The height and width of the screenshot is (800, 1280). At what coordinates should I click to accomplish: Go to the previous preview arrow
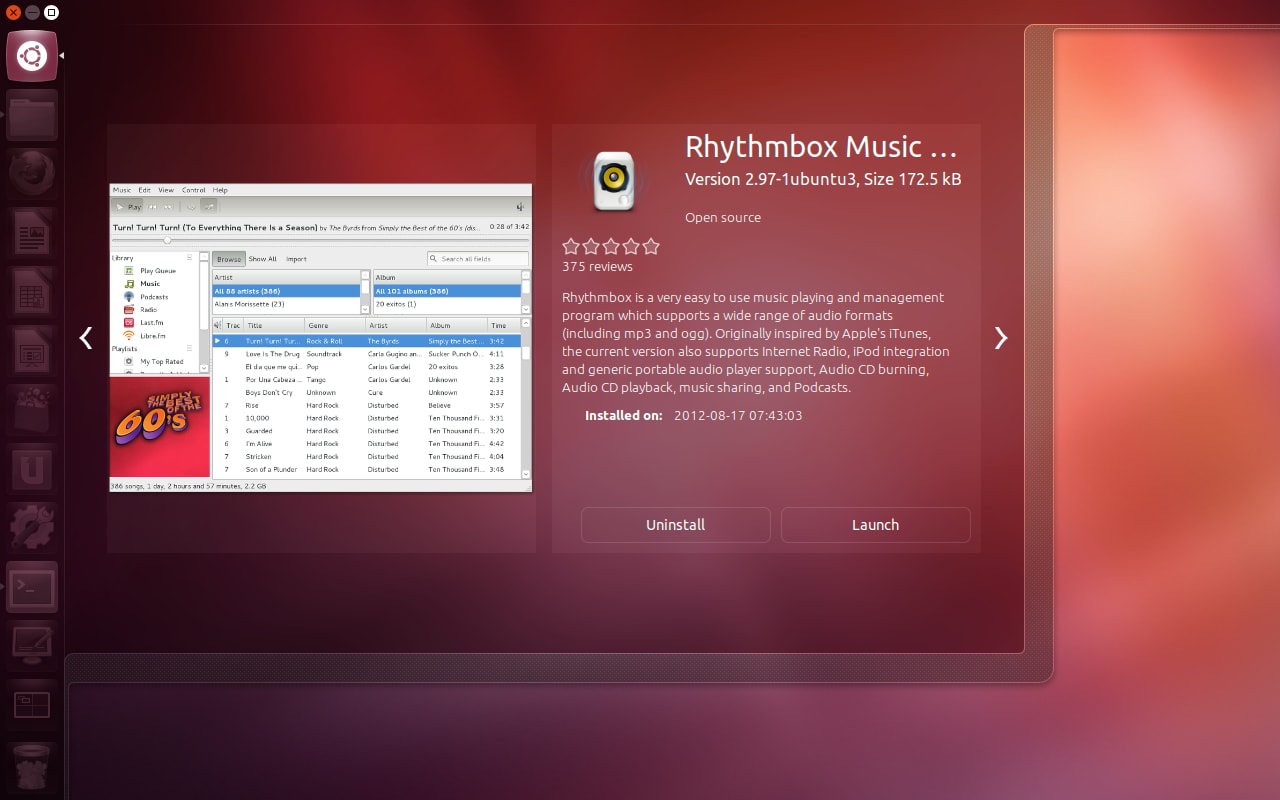coord(86,338)
